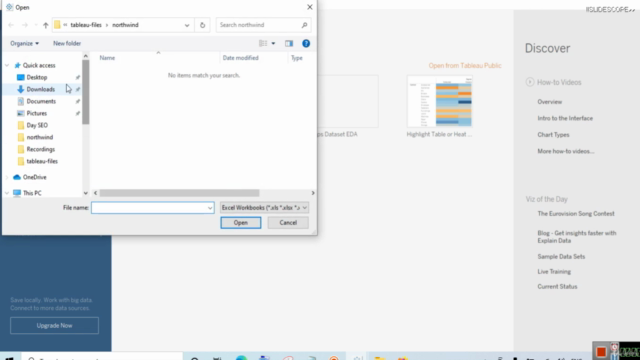Screen dimensions: 640x360
Task: Unpin Desktop pin icon
Action: 78,77
